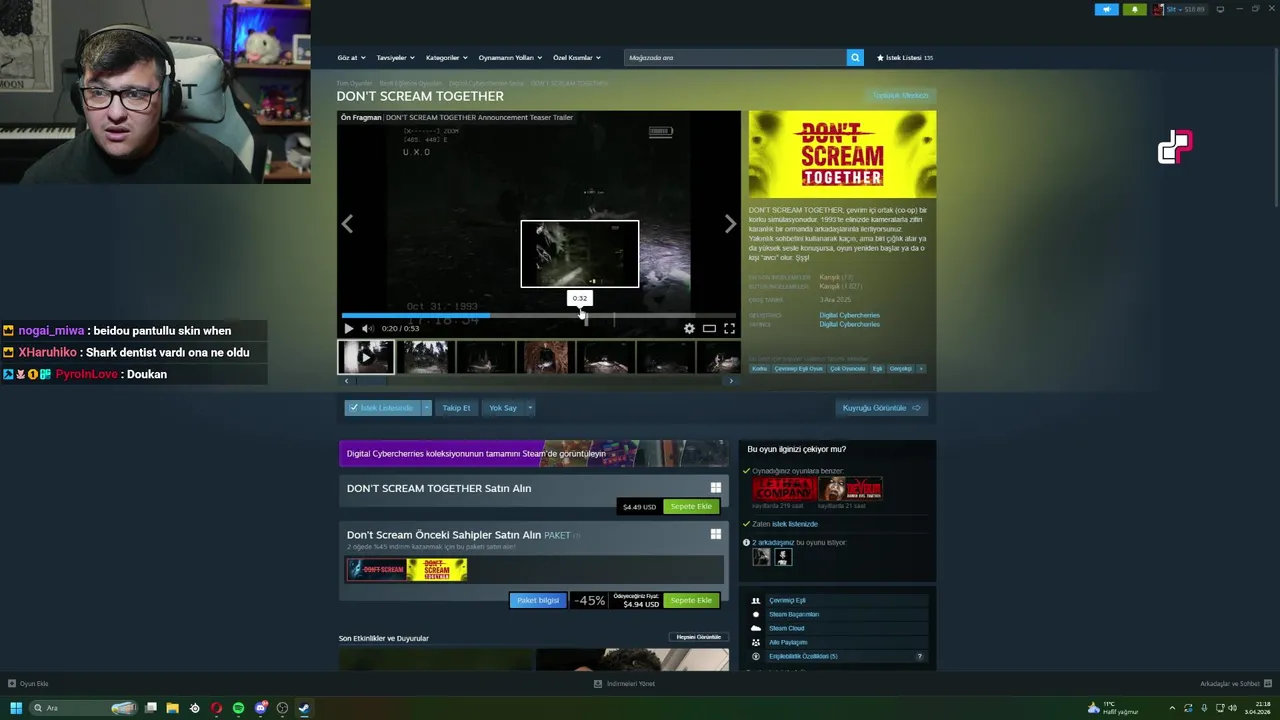This screenshot has height=720, width=1280.
Task: Expand the Göz at menu
Action: pos(351,58)
